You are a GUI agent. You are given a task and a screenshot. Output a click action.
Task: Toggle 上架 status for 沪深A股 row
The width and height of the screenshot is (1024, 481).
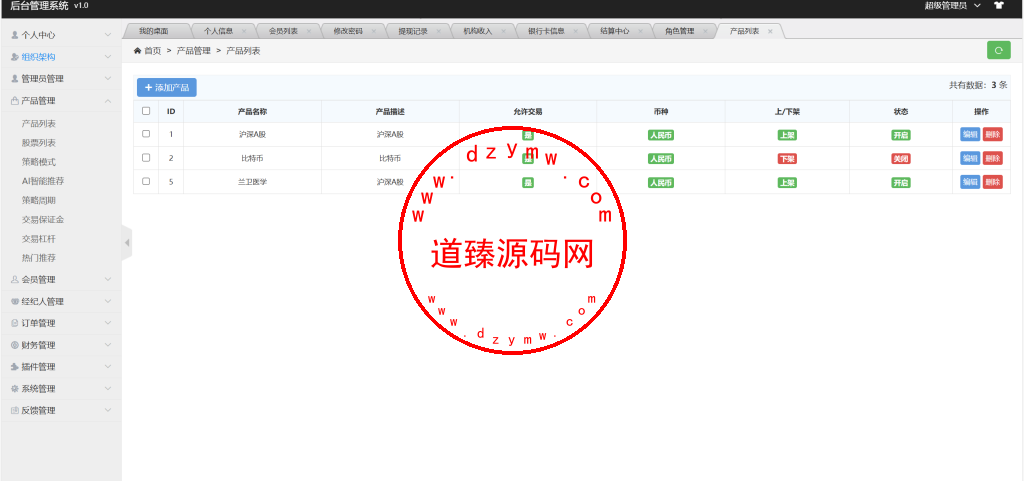pos(787,135)
